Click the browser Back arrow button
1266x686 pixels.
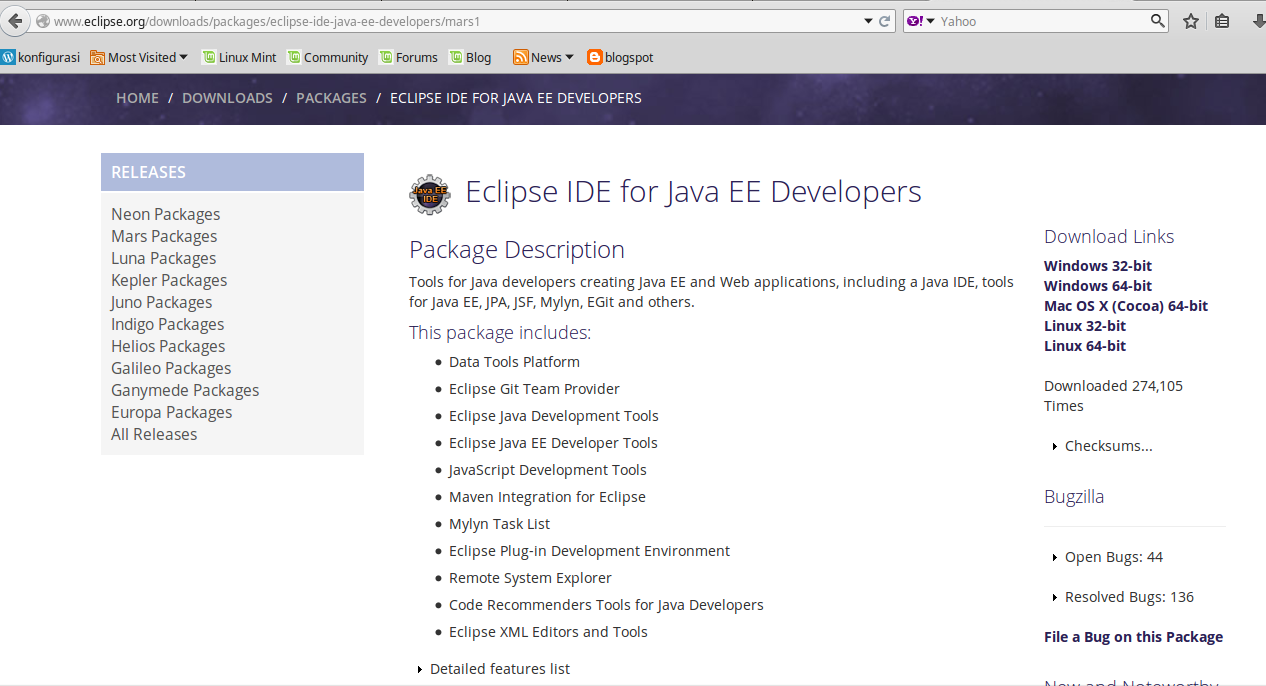pyautogui.click(x=14, y=21)
